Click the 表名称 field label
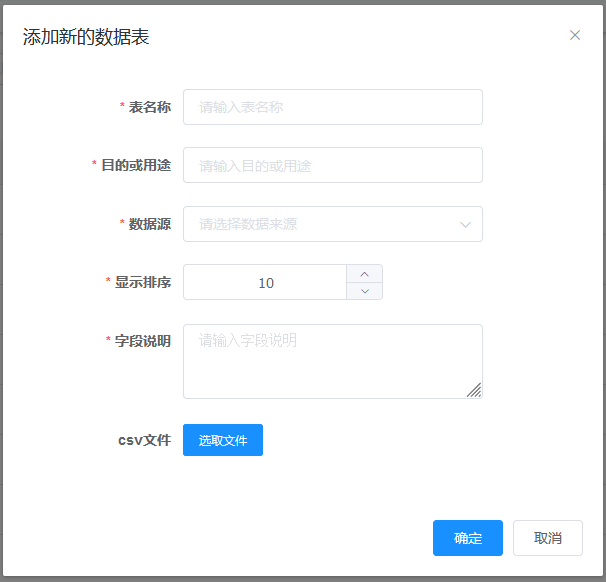The width and height of the screenshot is (606, 582). [x=149, y=107]
